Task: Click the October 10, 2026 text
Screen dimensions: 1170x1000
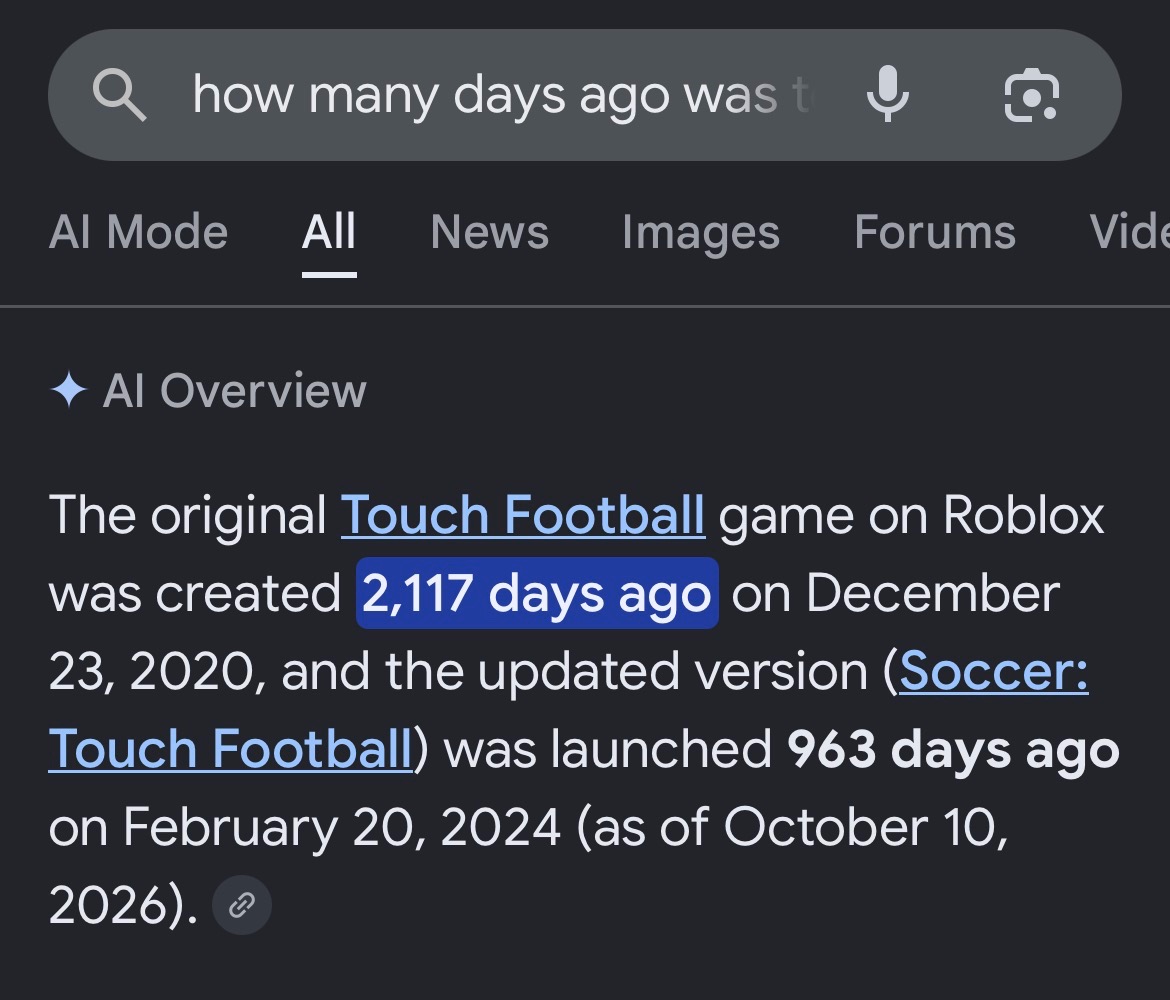Action: (x=528, y=866)
